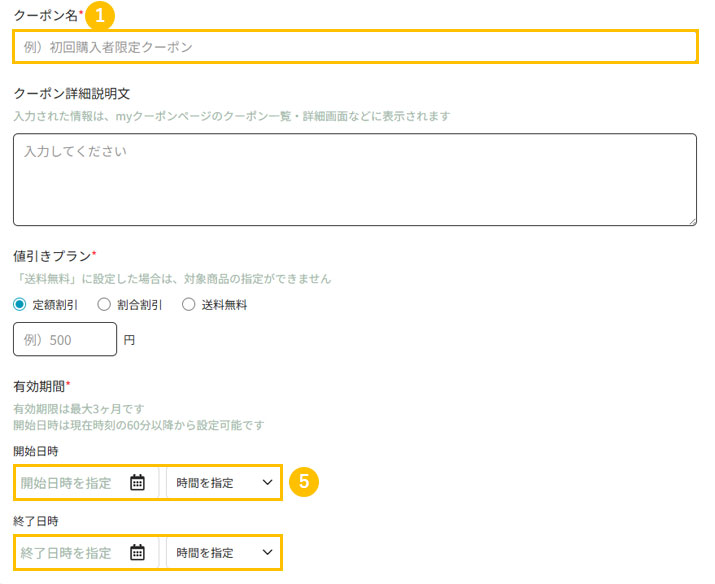Grab the description textarea resize handle
715x584 pixels.
(x=691, y=220)
